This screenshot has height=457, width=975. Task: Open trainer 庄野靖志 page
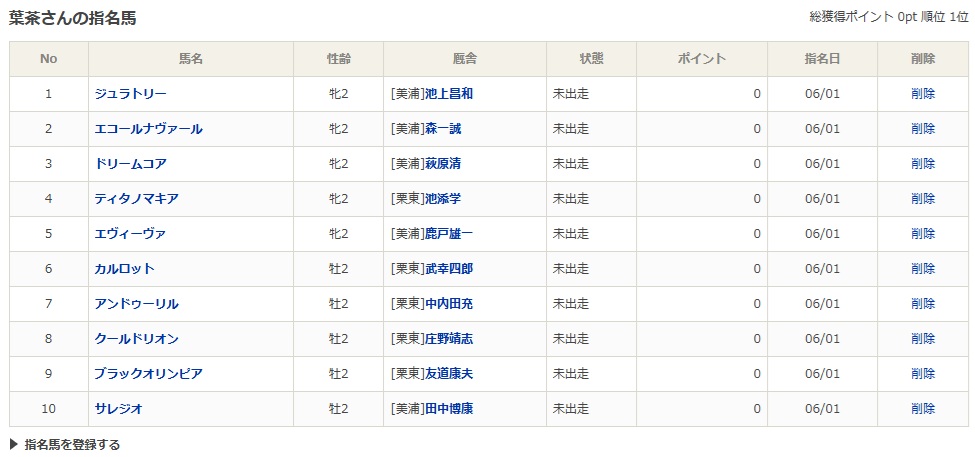449,339
